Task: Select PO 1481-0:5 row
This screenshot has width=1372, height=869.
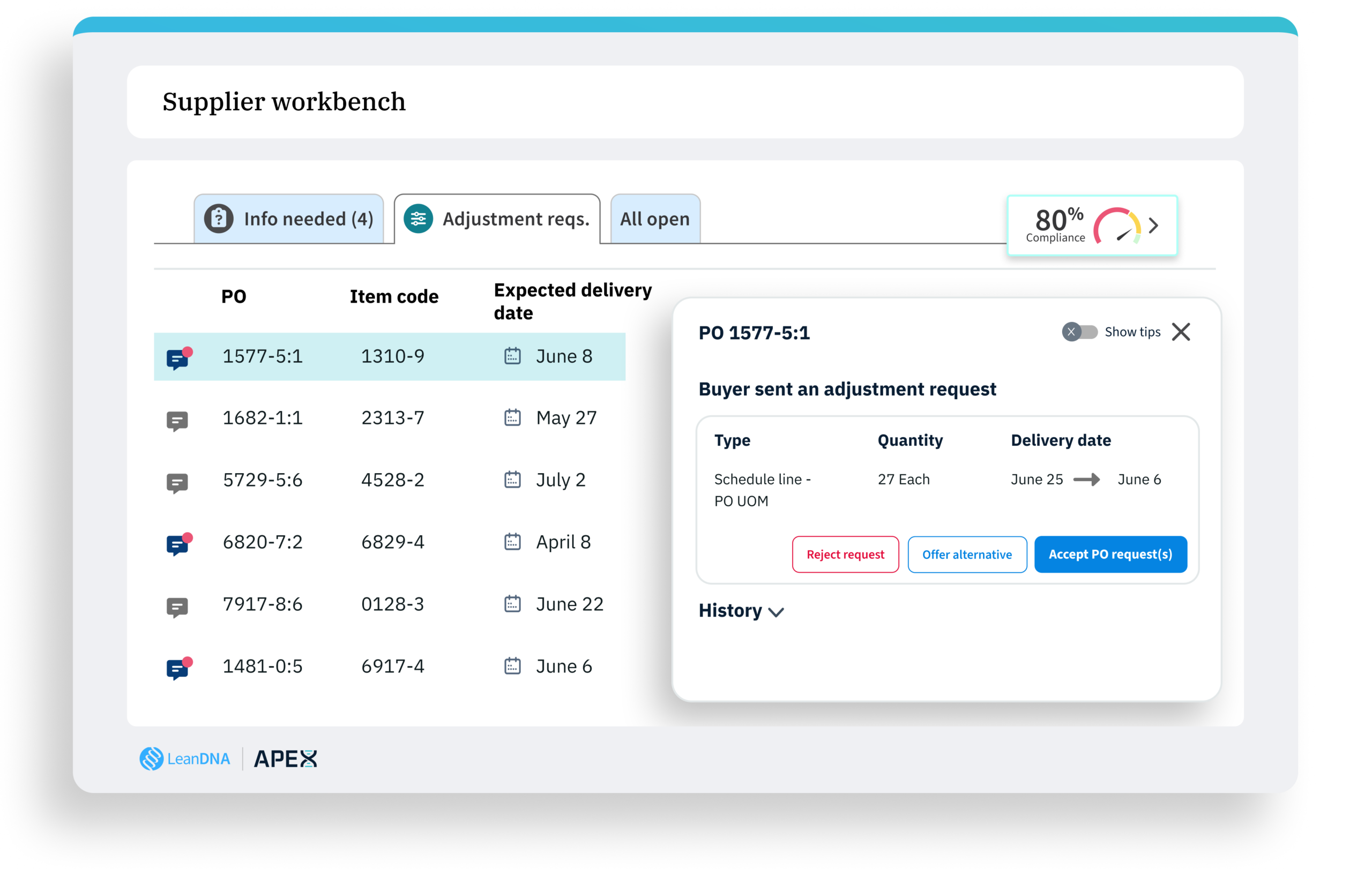Action: tap(390, 666)
